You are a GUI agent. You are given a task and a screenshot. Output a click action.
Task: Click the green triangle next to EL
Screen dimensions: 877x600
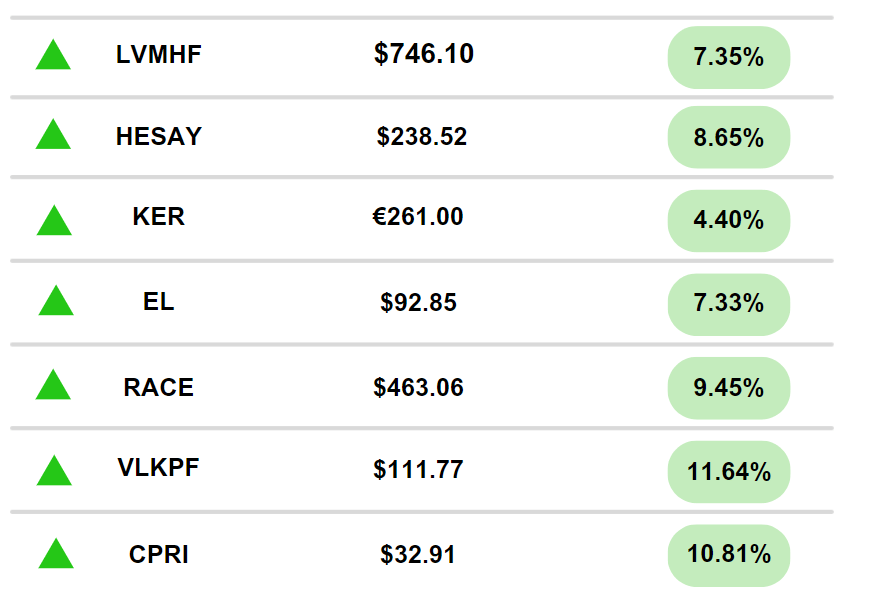(x=56, y=300)
